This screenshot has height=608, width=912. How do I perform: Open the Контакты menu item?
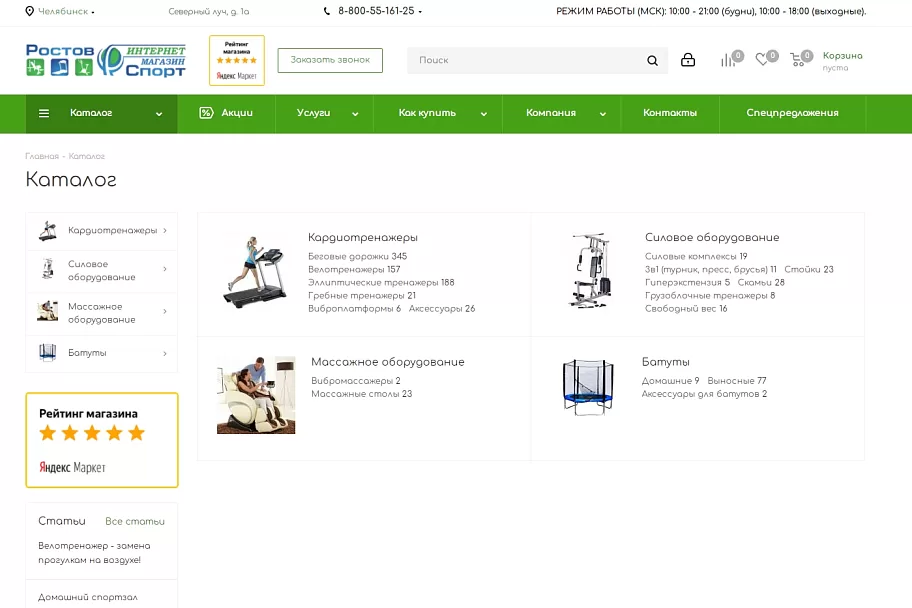(670, 113)
